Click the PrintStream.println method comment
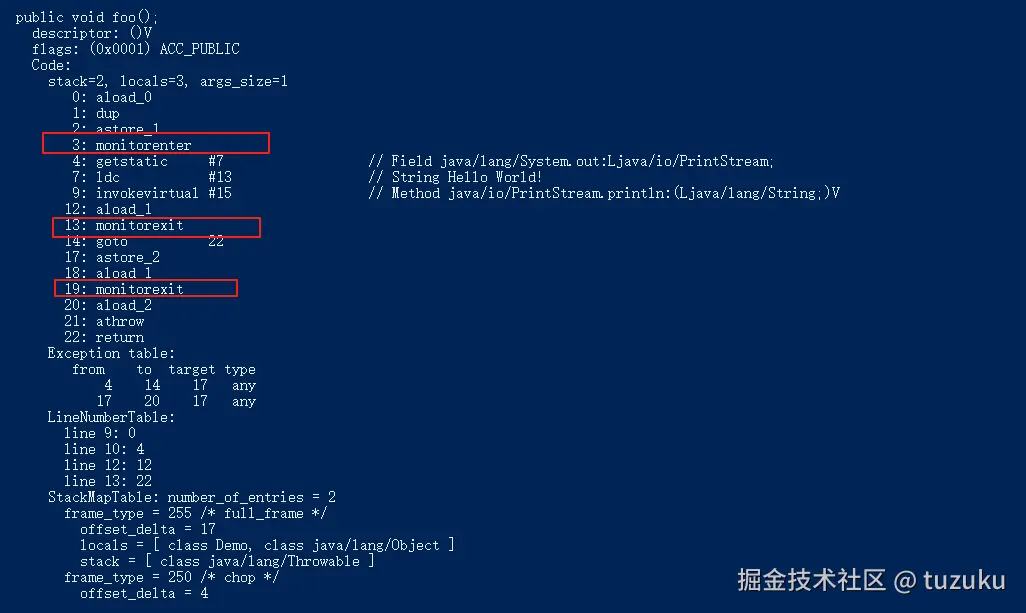This screenshot has width=1026, height=613. pos(604,193)
